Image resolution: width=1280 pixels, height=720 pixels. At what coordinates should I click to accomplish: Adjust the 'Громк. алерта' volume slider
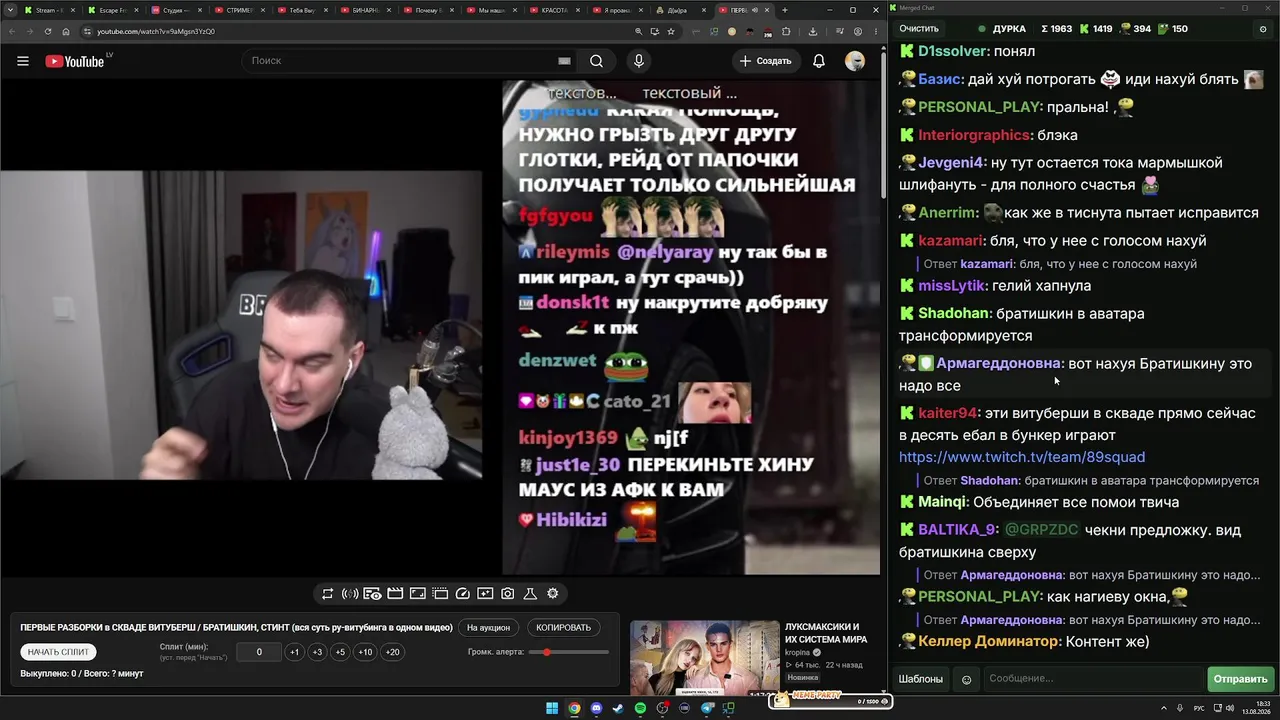[x=568, y=652]
